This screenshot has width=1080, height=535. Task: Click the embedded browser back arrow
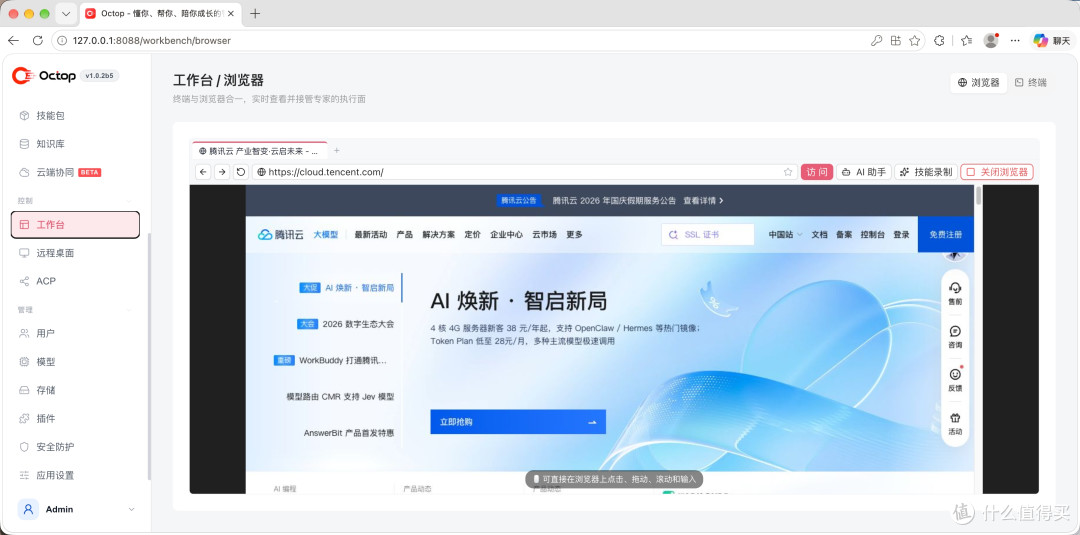(202, 172)
